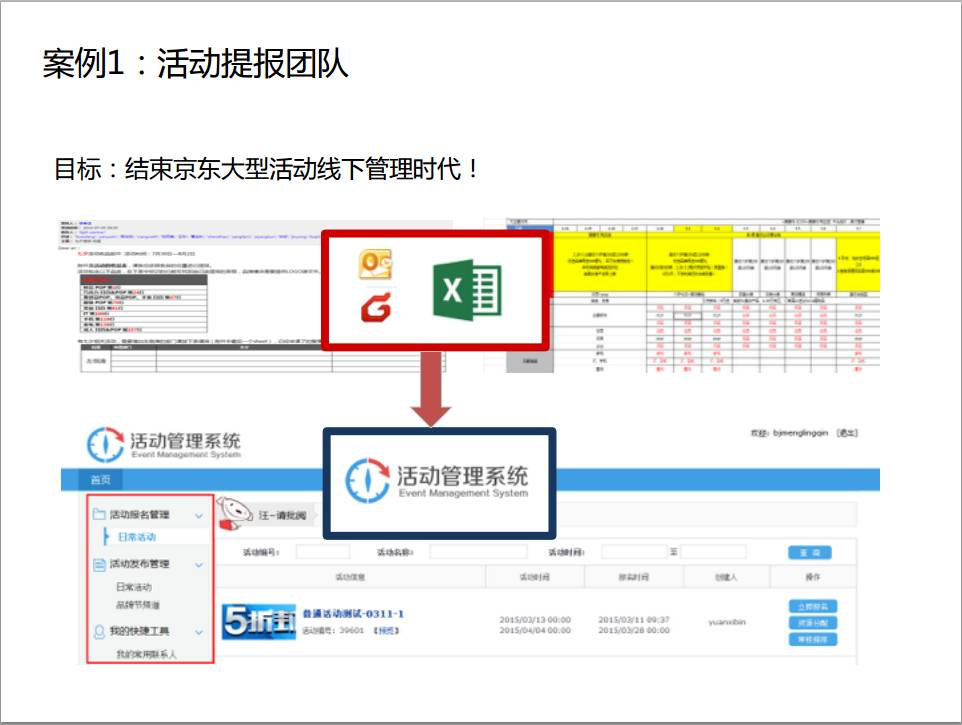Click the document icon beside 活动发布管理
The height and width of the screenshot is (725, 962).
[x=99, y=564]
